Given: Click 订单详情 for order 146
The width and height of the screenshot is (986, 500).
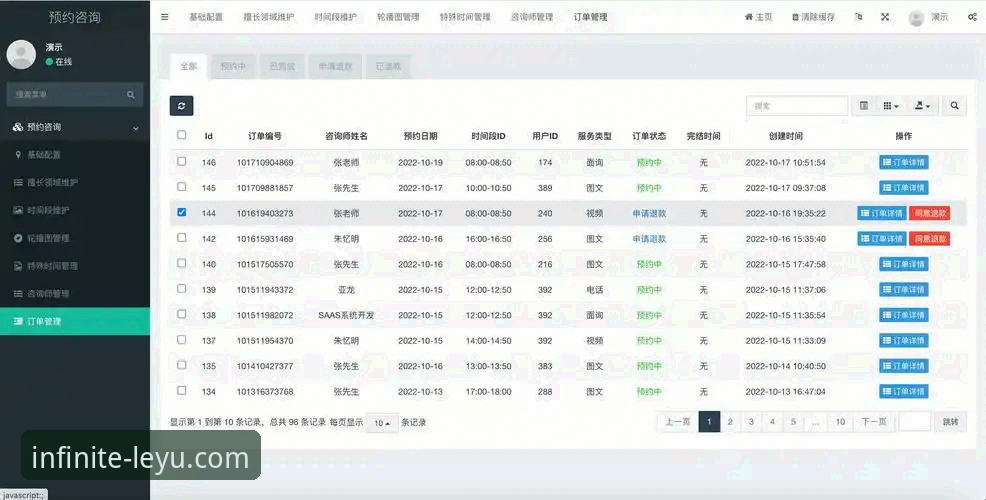Looking at the screenshot, I should 904,162.
